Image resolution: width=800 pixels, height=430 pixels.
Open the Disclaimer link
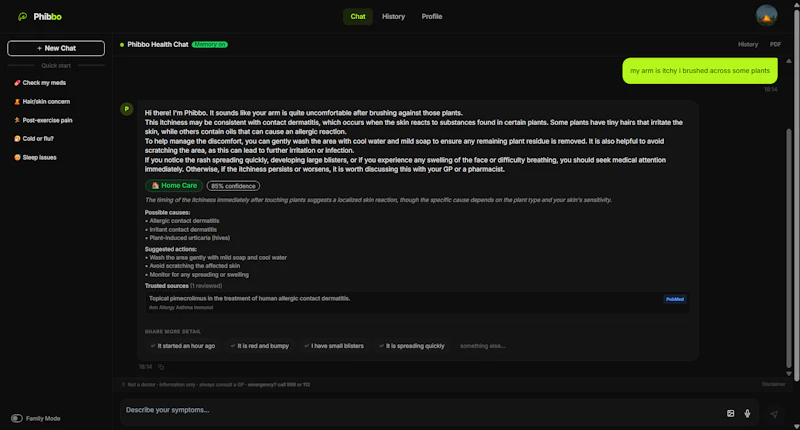[x=773, y=385]
